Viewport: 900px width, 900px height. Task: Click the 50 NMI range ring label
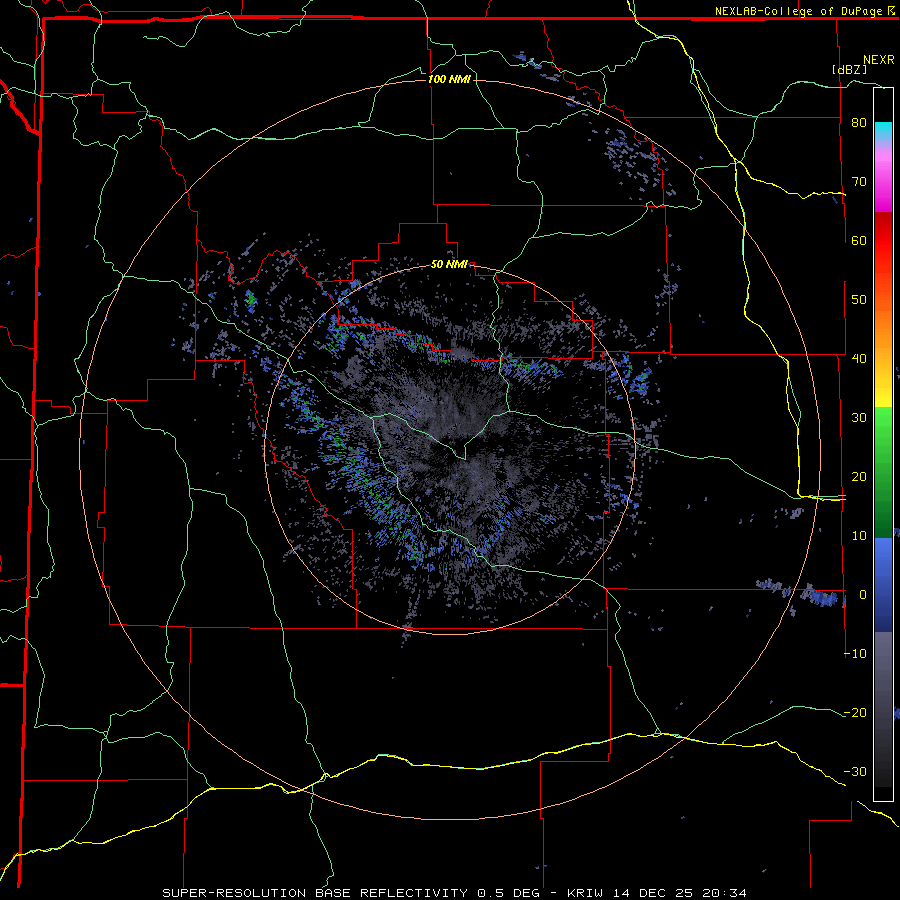coord(449,265)
